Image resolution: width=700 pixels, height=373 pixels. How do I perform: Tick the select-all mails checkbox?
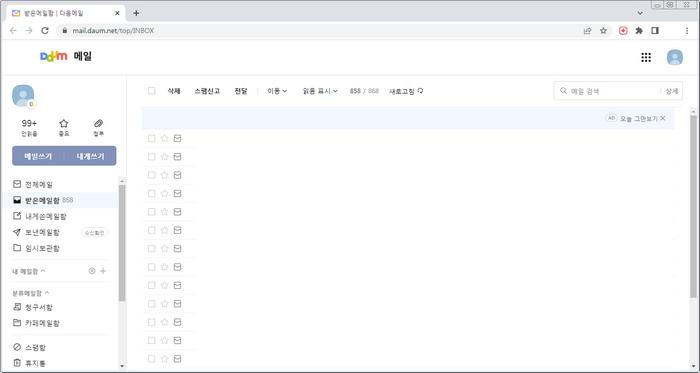[x=151, y=91]
